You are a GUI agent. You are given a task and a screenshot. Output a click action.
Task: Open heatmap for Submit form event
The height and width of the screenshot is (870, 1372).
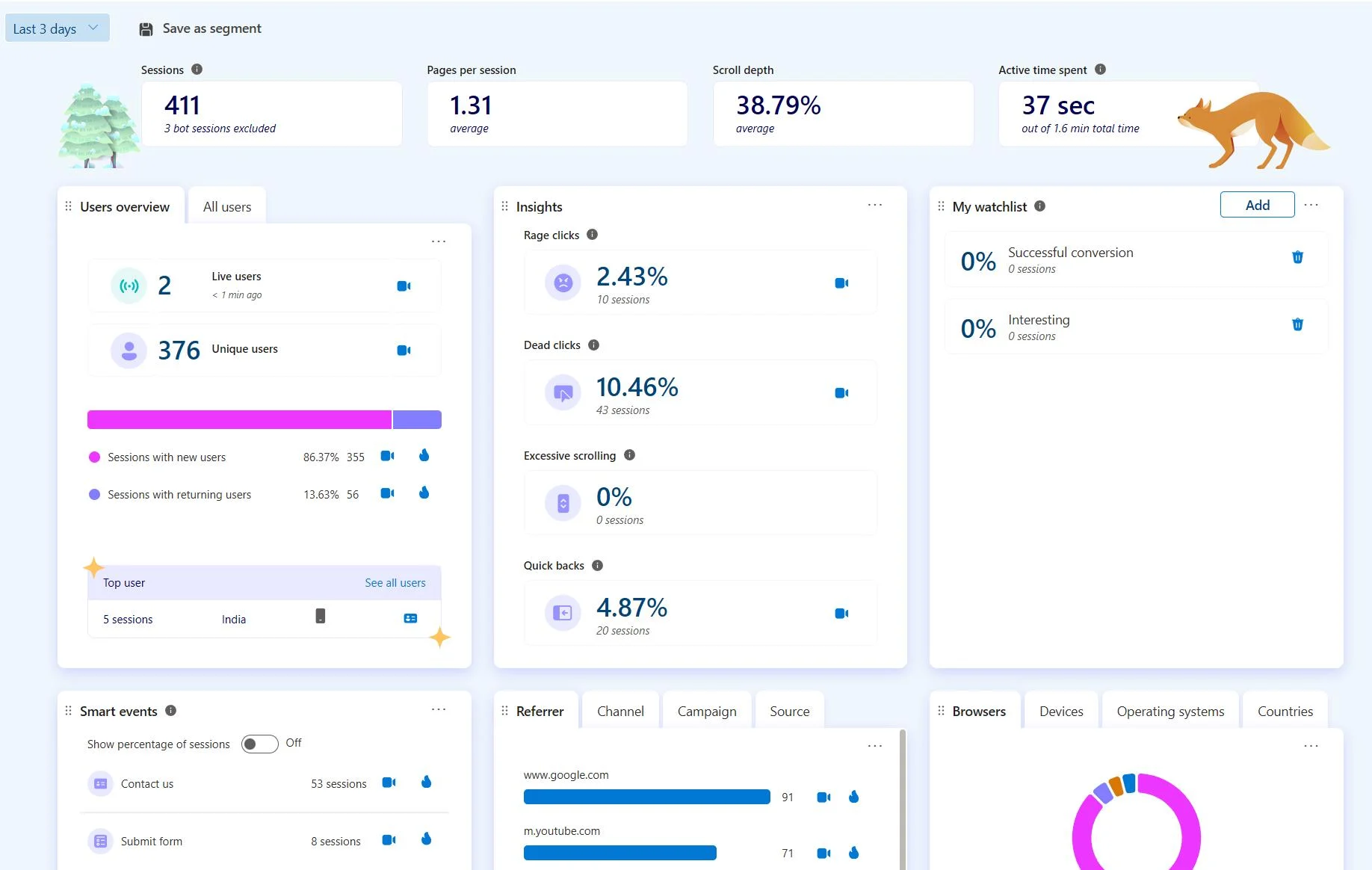click(426, 839)
